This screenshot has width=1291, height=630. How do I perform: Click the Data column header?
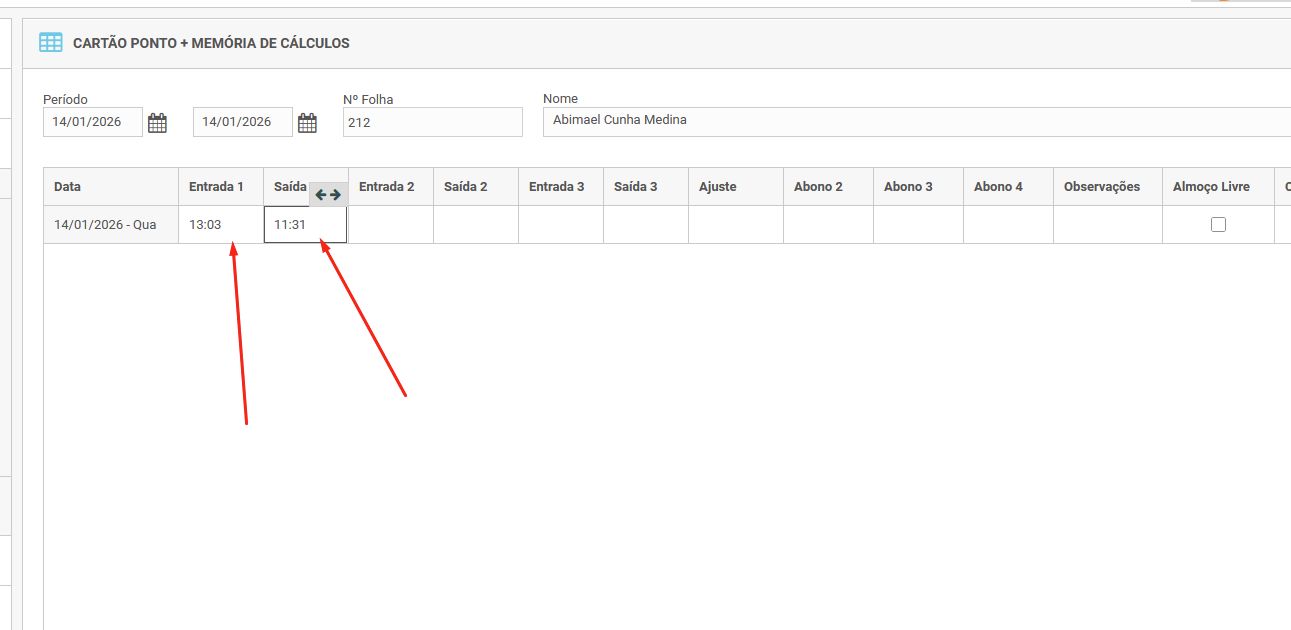click(110, 187)
